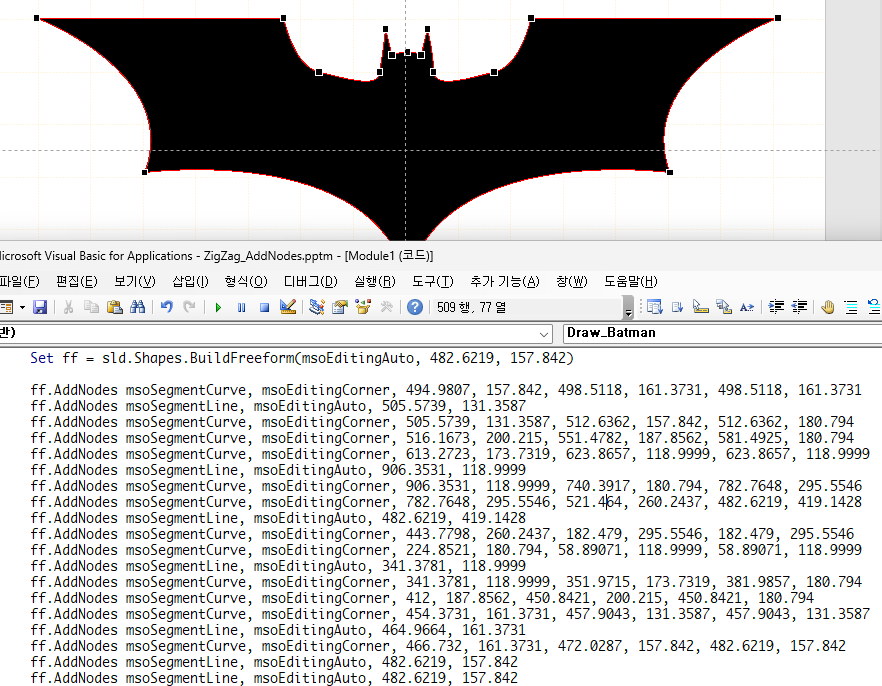
Task: Click the Quick Info icon
Action: click(700, 307)
